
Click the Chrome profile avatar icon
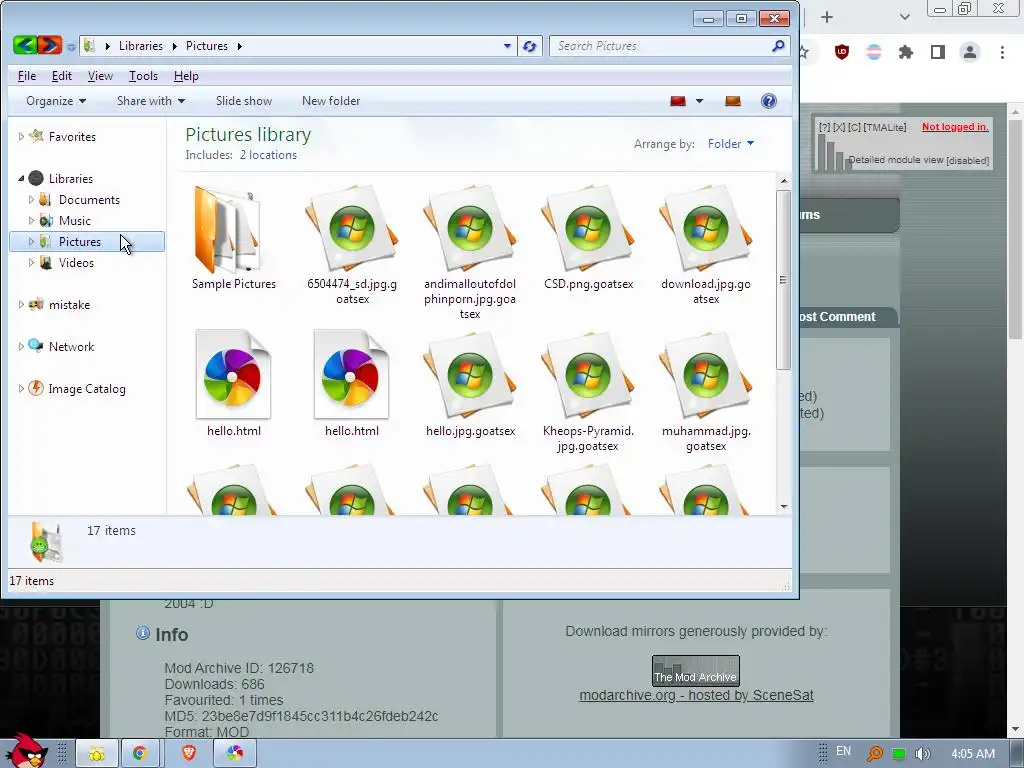click(970, 52)
